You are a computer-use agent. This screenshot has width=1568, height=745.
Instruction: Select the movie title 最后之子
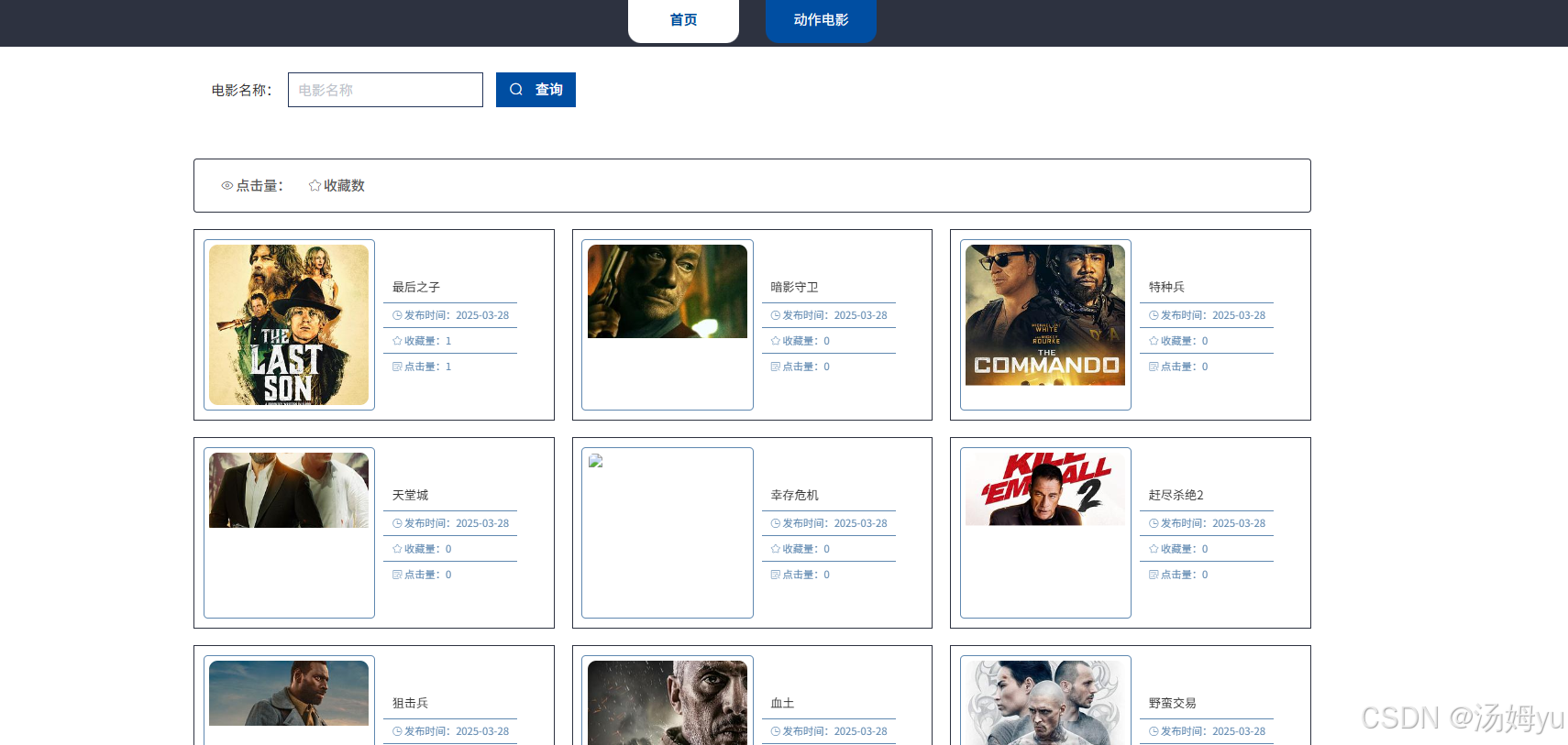coord(416,287)
